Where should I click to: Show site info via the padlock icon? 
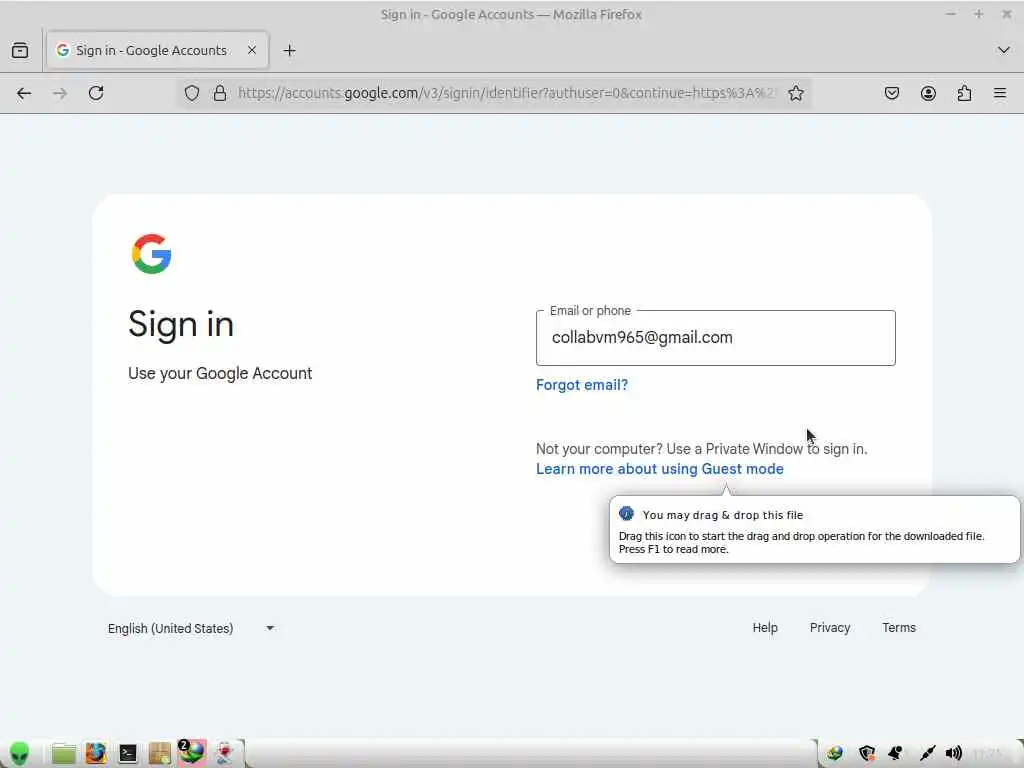pos(220,93)
